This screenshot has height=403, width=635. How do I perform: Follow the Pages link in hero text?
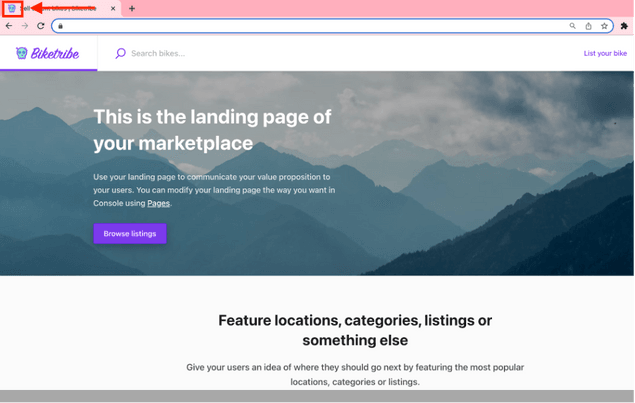[158, 203]
